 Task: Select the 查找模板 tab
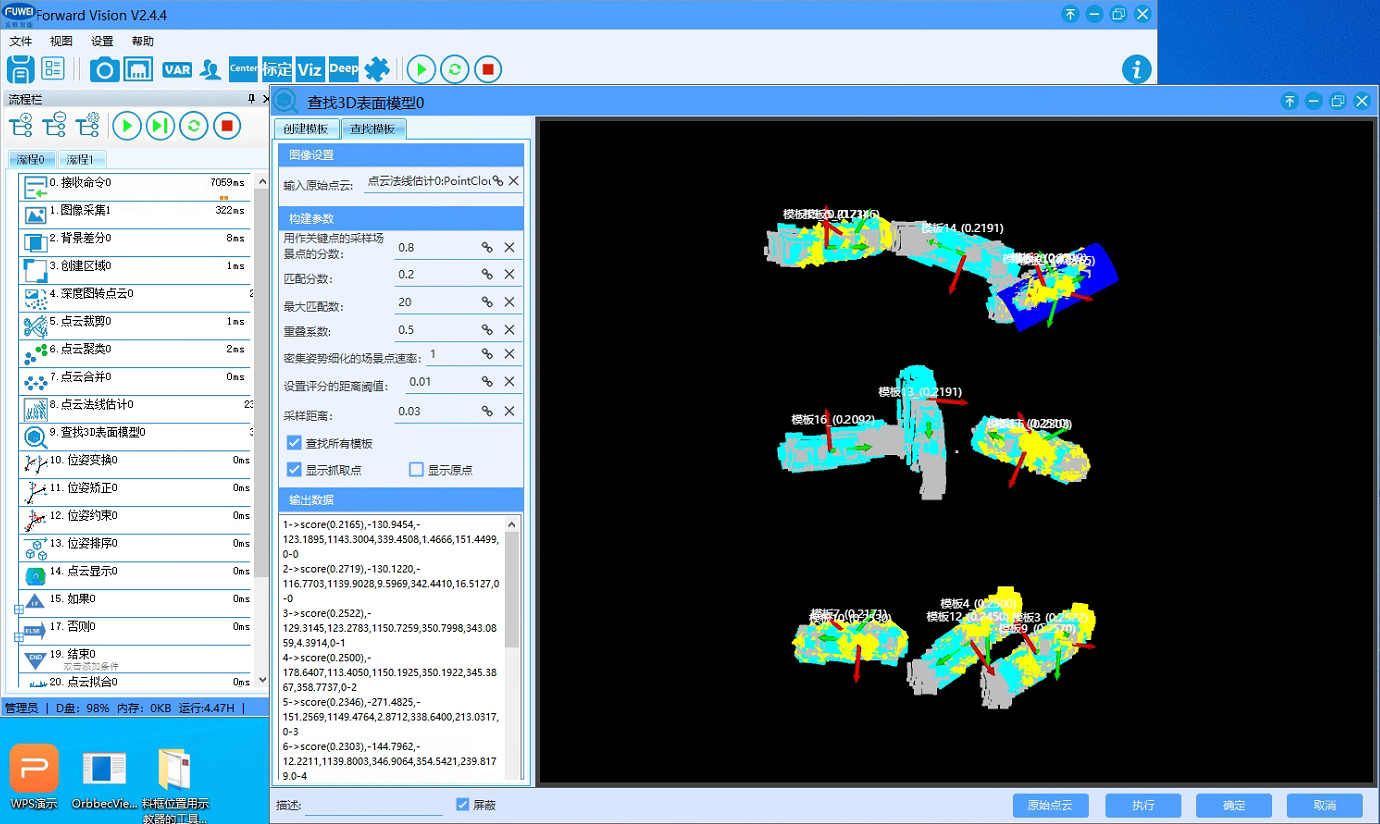tap(373, 129)
